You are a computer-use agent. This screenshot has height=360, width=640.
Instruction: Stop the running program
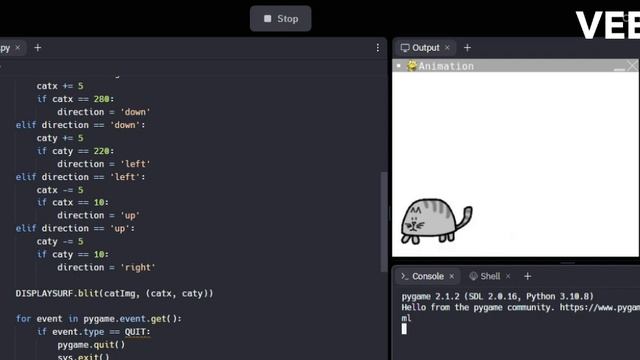[280, 19]
